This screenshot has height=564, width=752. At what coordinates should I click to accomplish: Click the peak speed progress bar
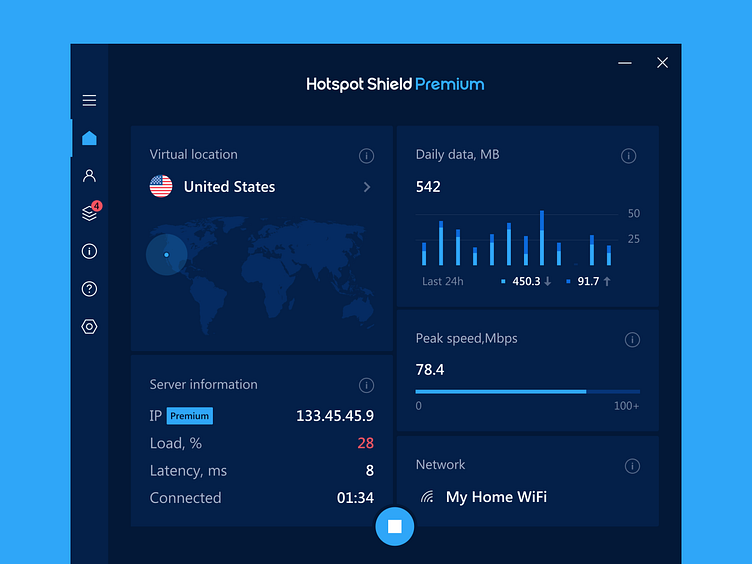[528, 392]
